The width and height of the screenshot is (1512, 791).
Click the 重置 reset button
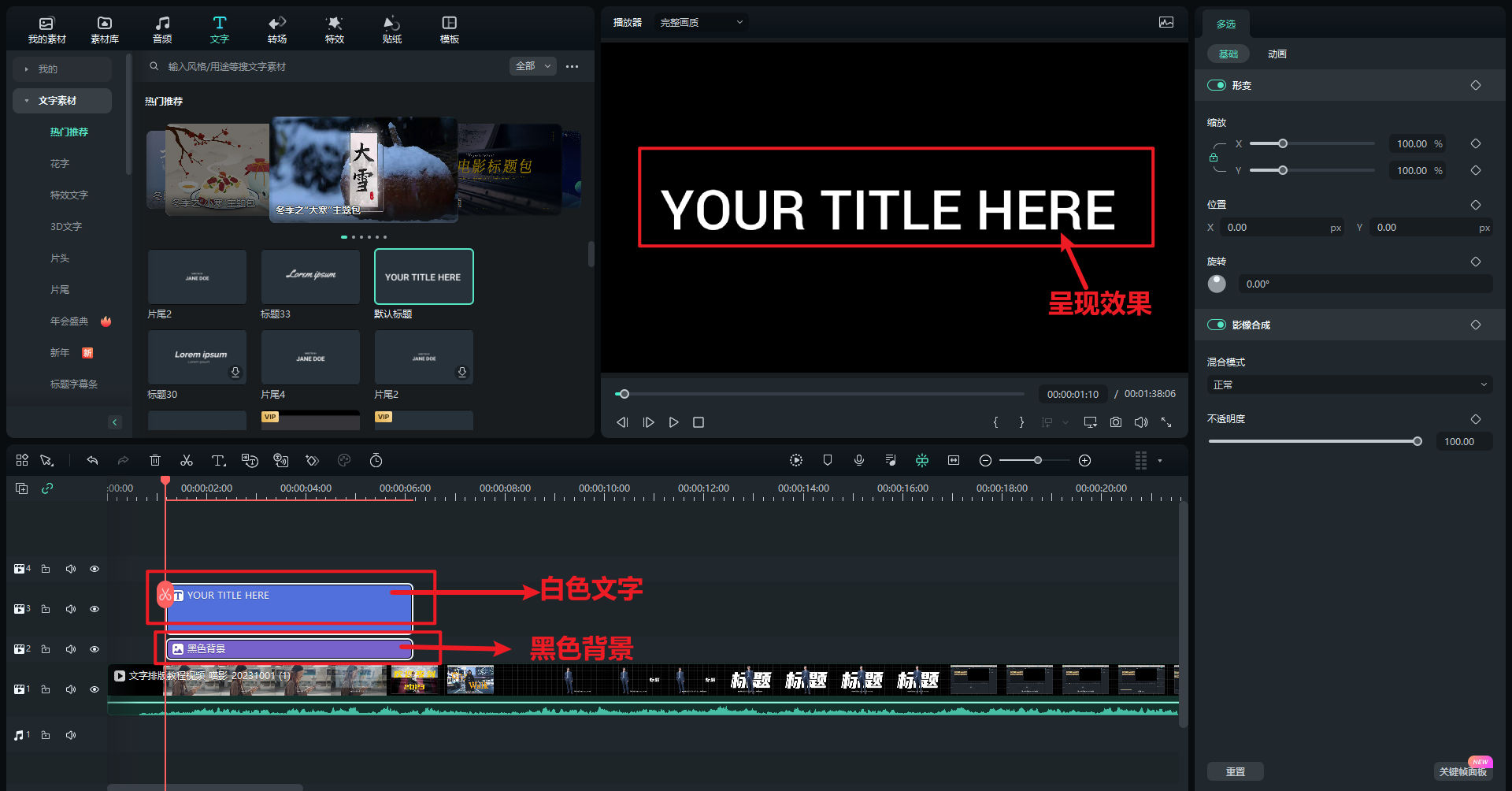coord(1235,771)
